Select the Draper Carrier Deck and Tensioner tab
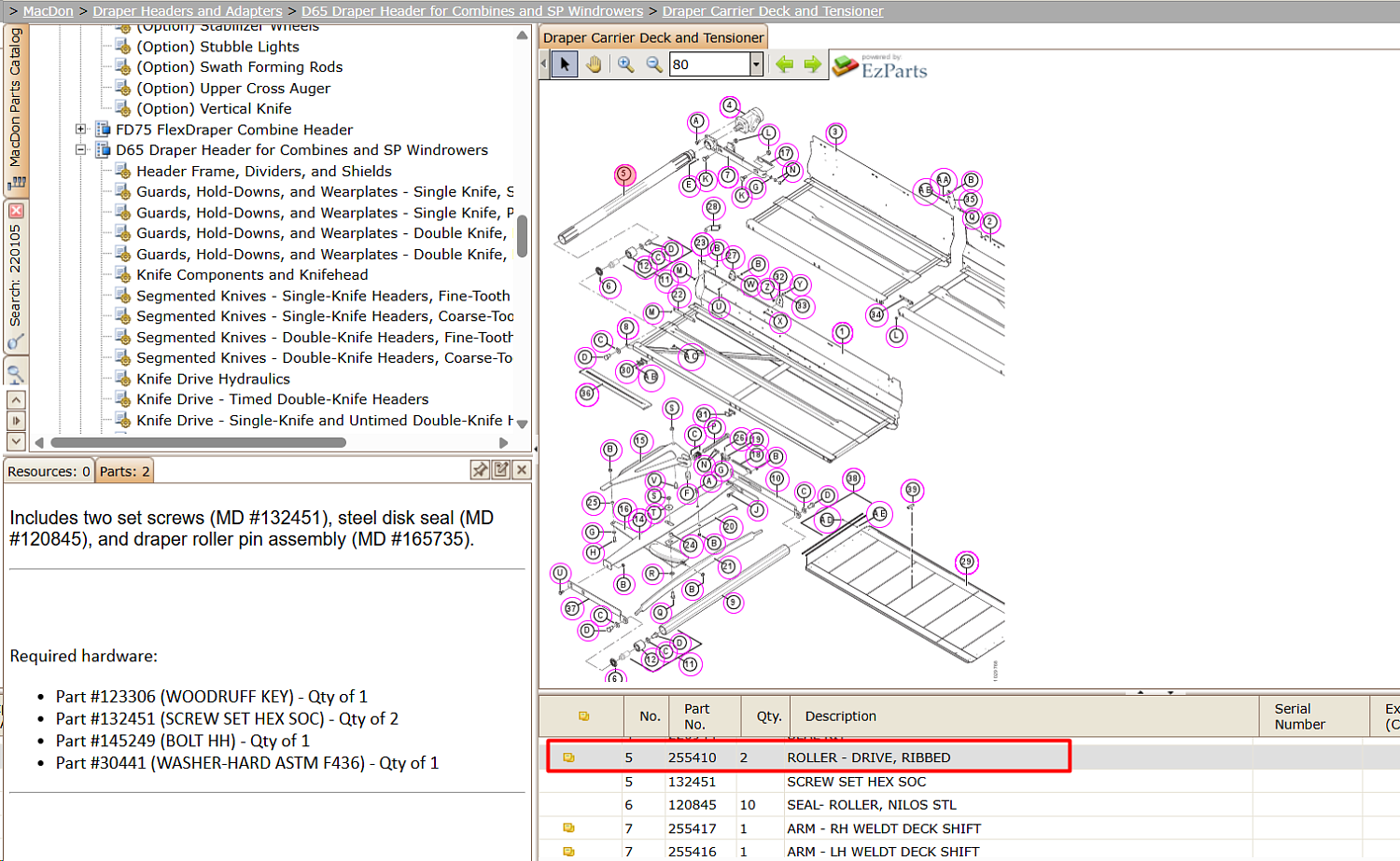1400x861 pixels. pos(653,37)
